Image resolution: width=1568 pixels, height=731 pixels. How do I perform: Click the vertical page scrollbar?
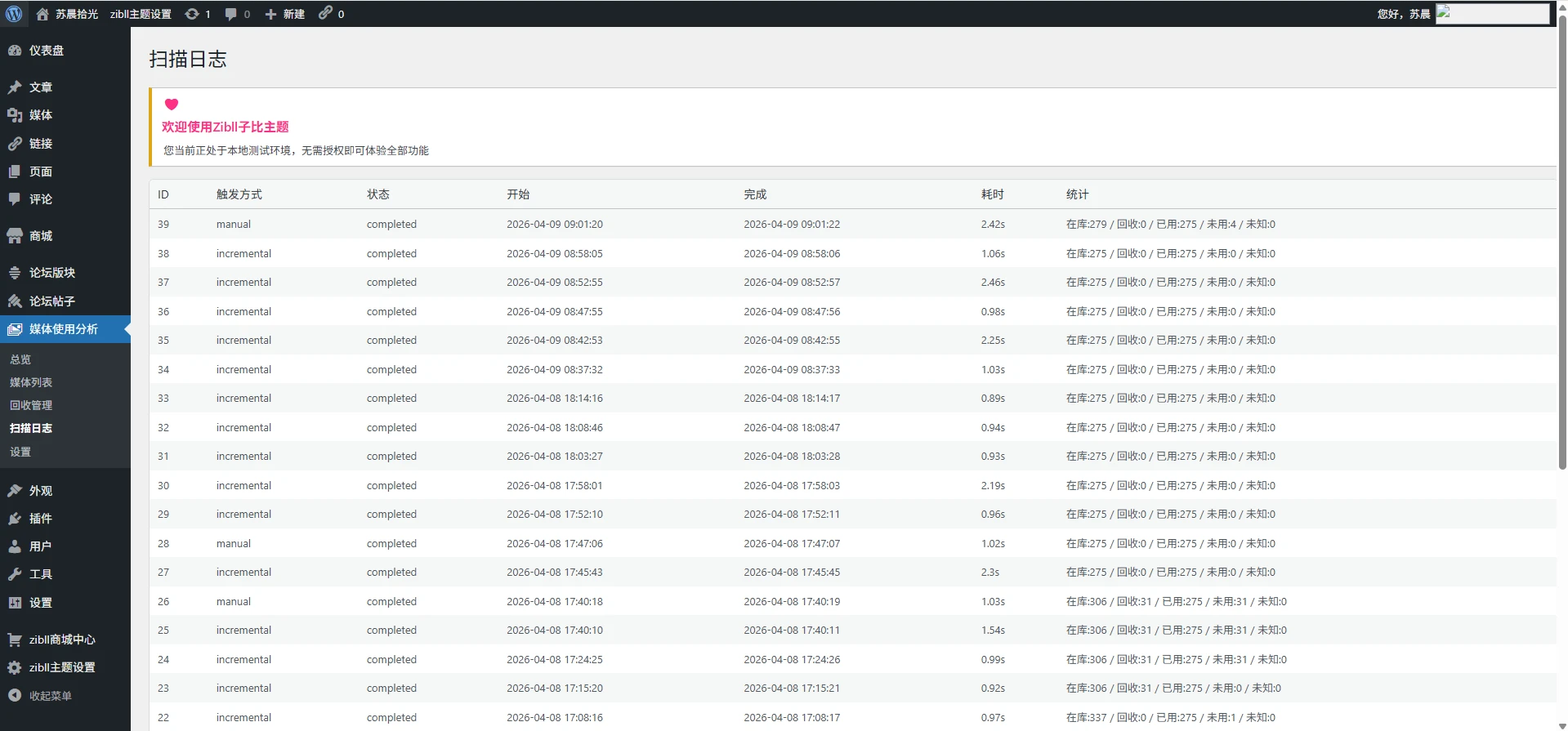[1562, 245]
